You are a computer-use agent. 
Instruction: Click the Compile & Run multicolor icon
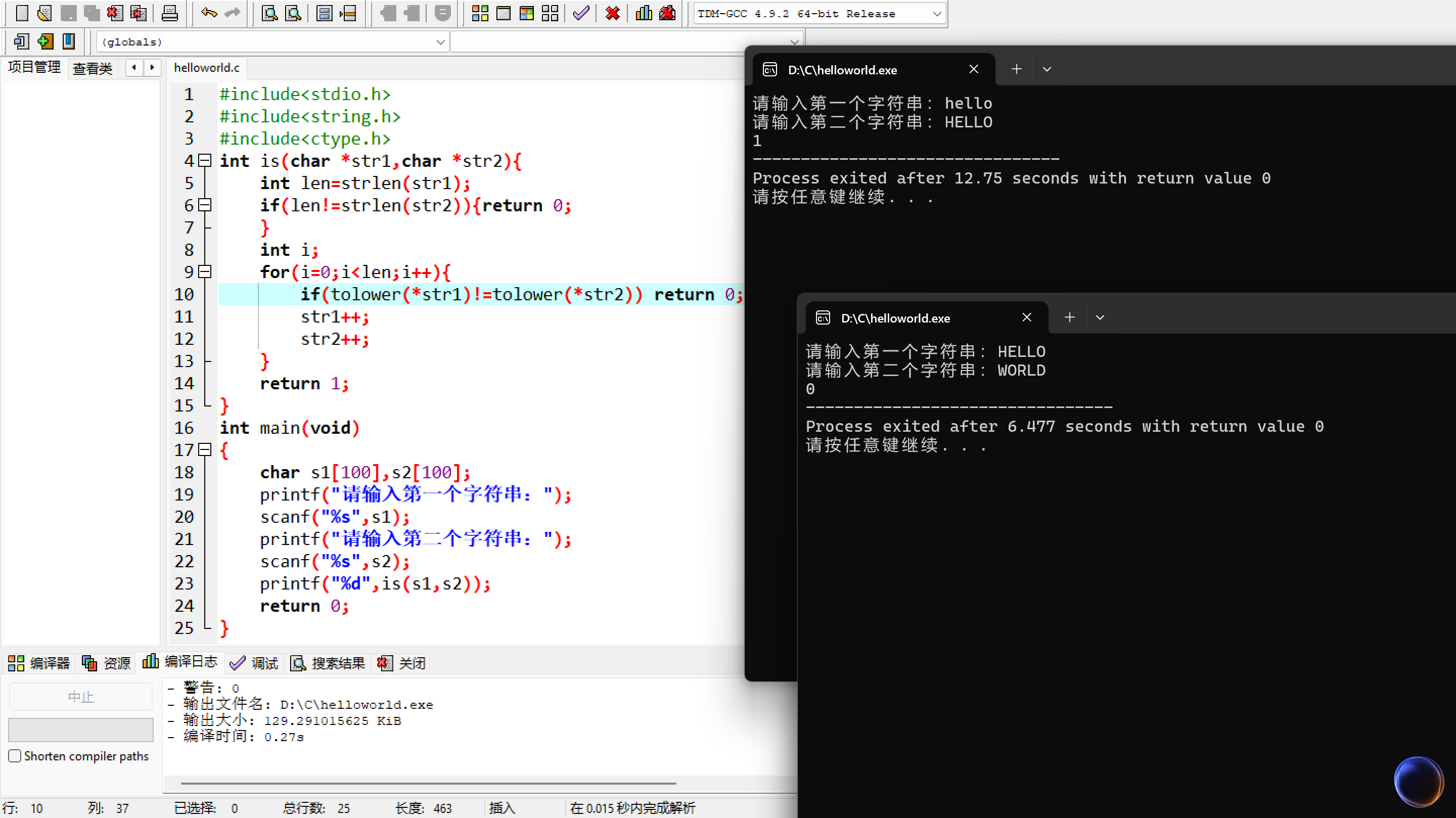[x=526, y=13]
